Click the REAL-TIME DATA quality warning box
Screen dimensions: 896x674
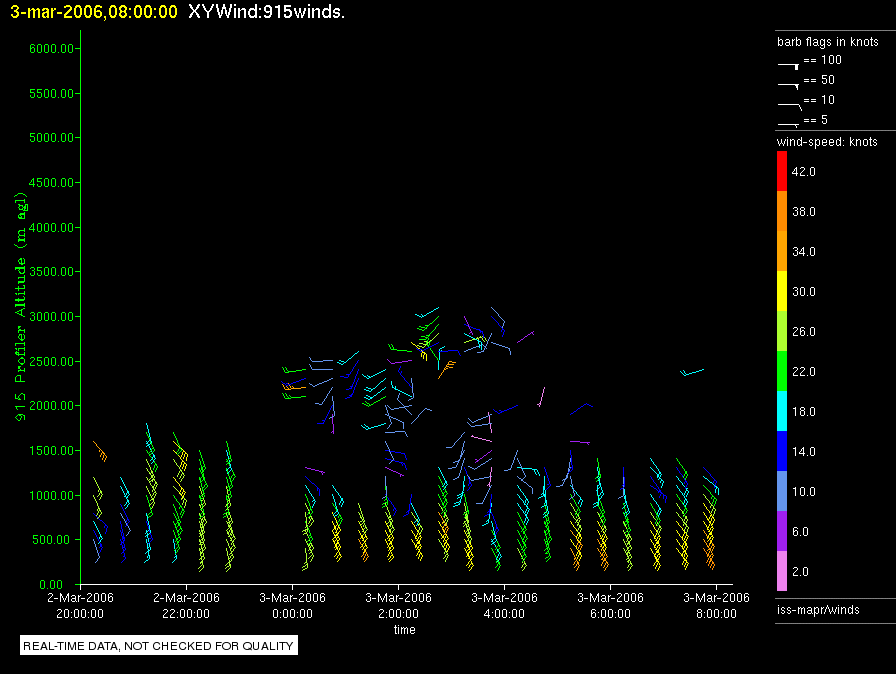[159, 646]
